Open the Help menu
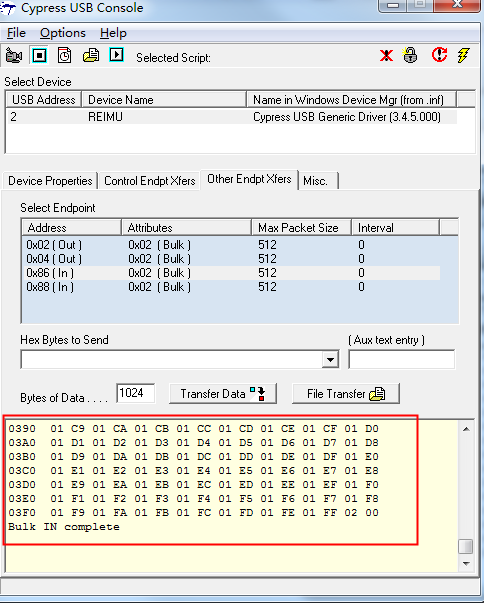Screen dimensions: 484x603 [113, 33]
